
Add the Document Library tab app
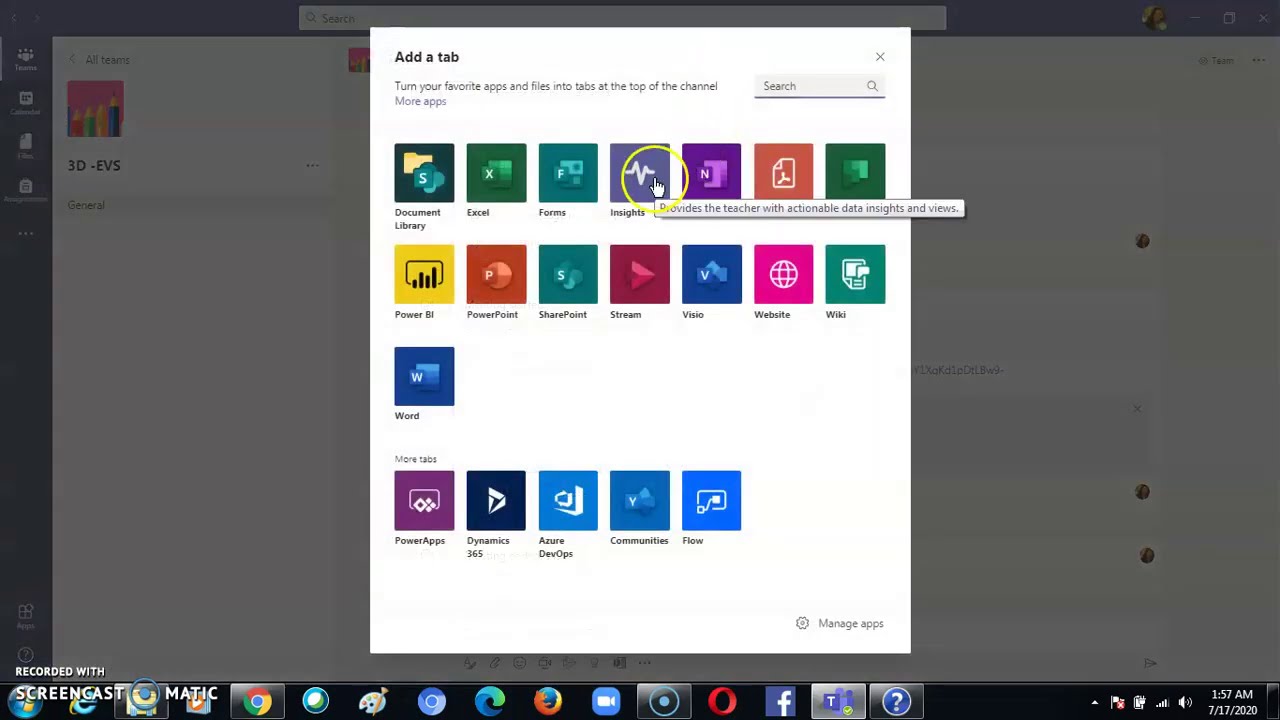pyautogui.click(x=424, y=173)
